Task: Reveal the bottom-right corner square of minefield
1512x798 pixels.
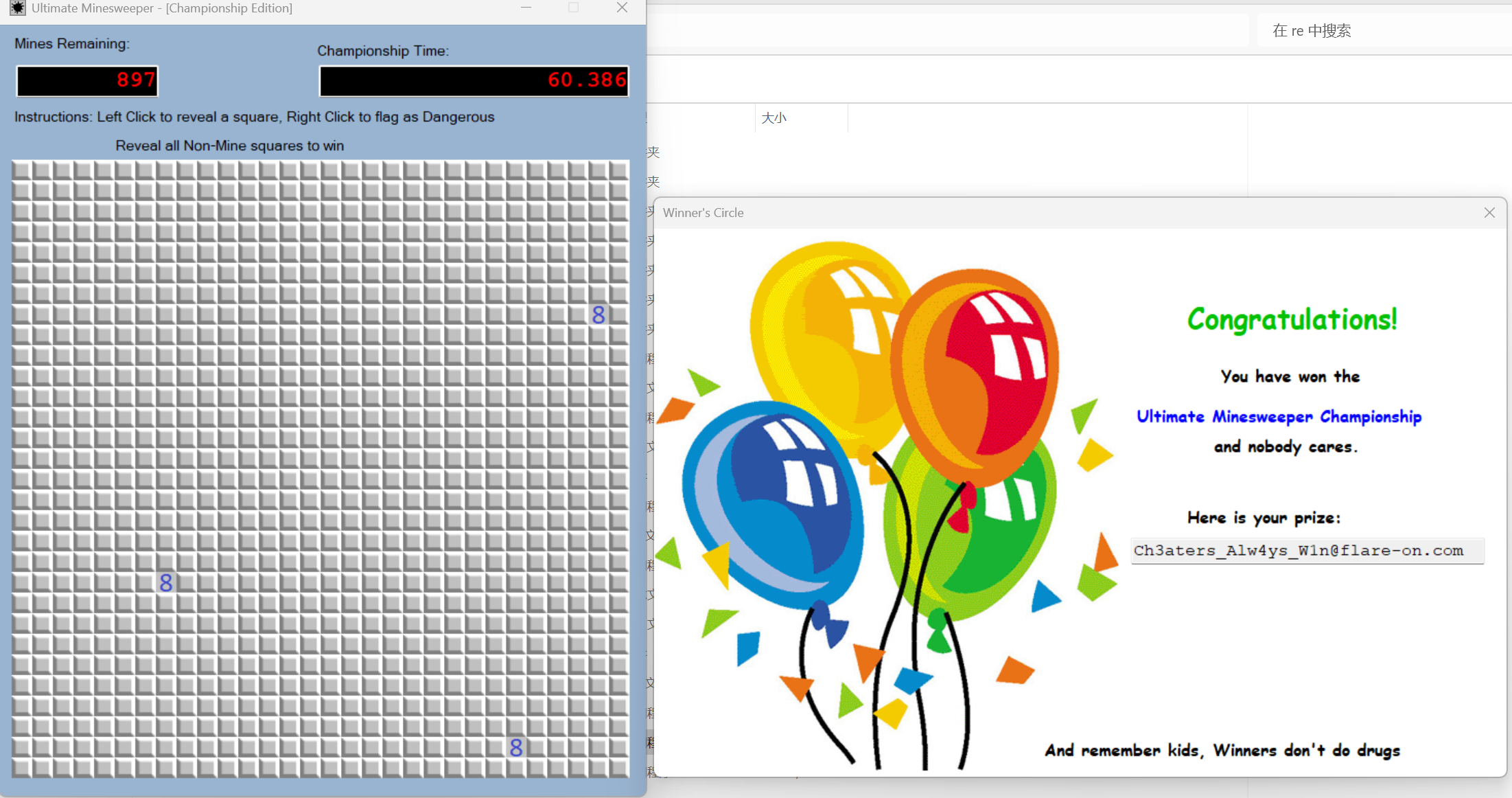Action: coord(618,767)
